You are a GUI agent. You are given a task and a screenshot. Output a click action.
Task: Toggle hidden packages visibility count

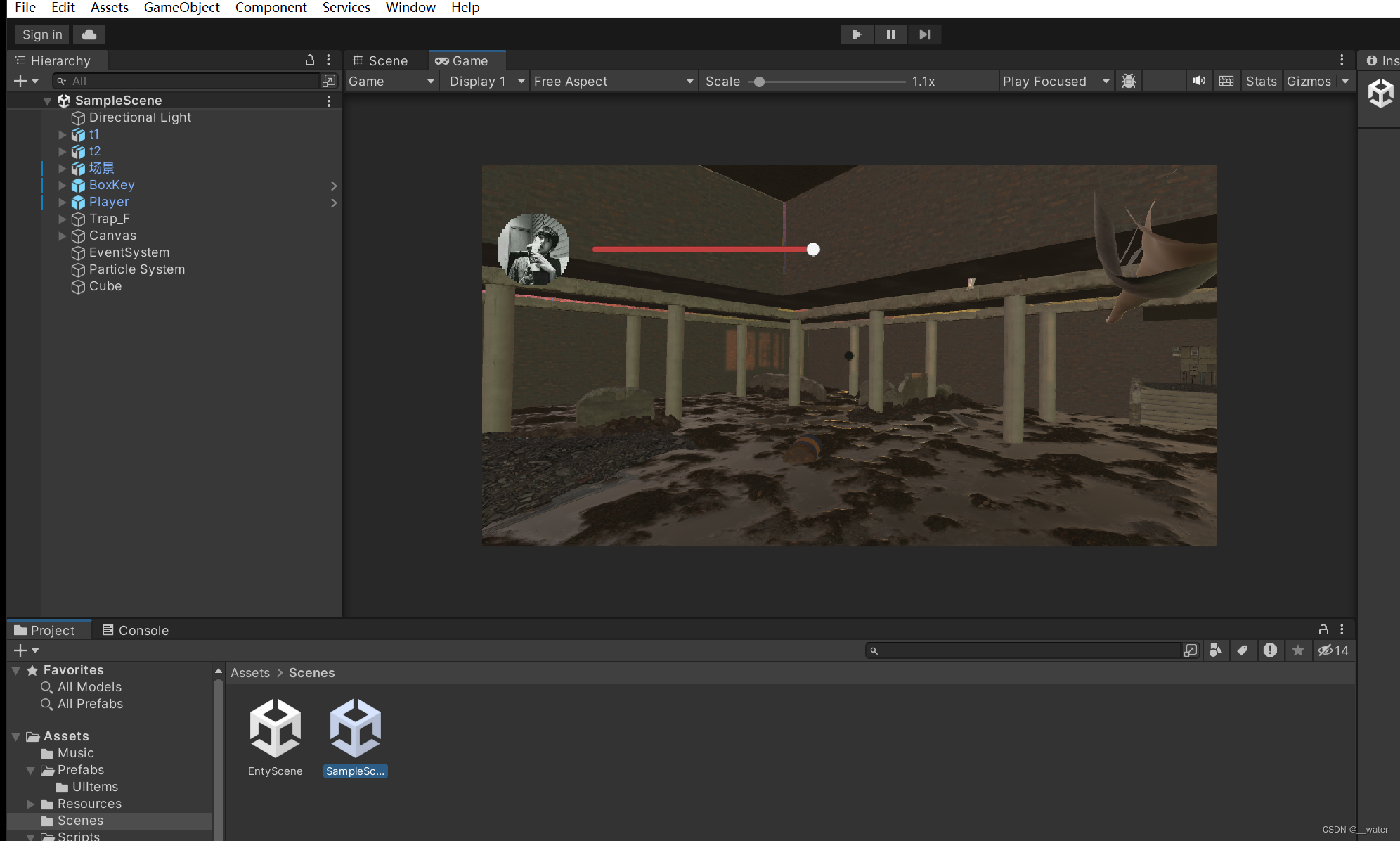point(1333,650)
